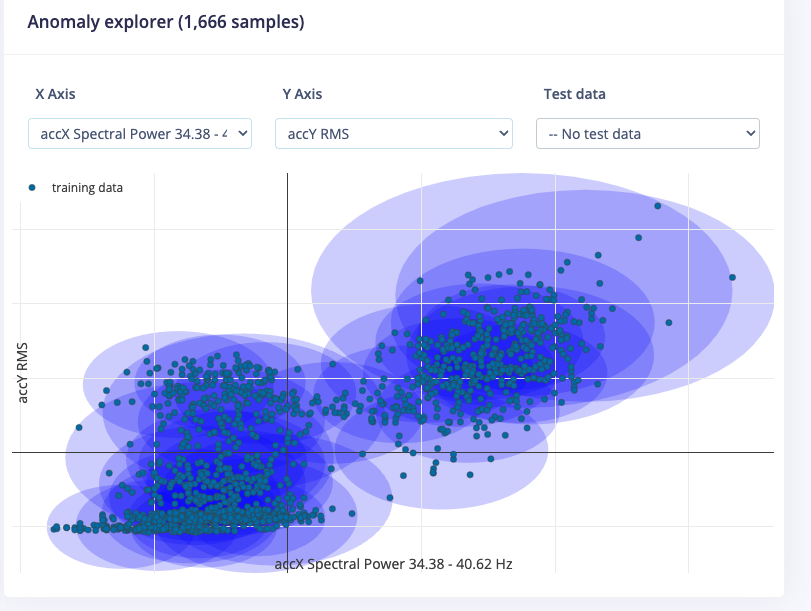
Task: Click the X Axis field label
Action: [55, 94]
